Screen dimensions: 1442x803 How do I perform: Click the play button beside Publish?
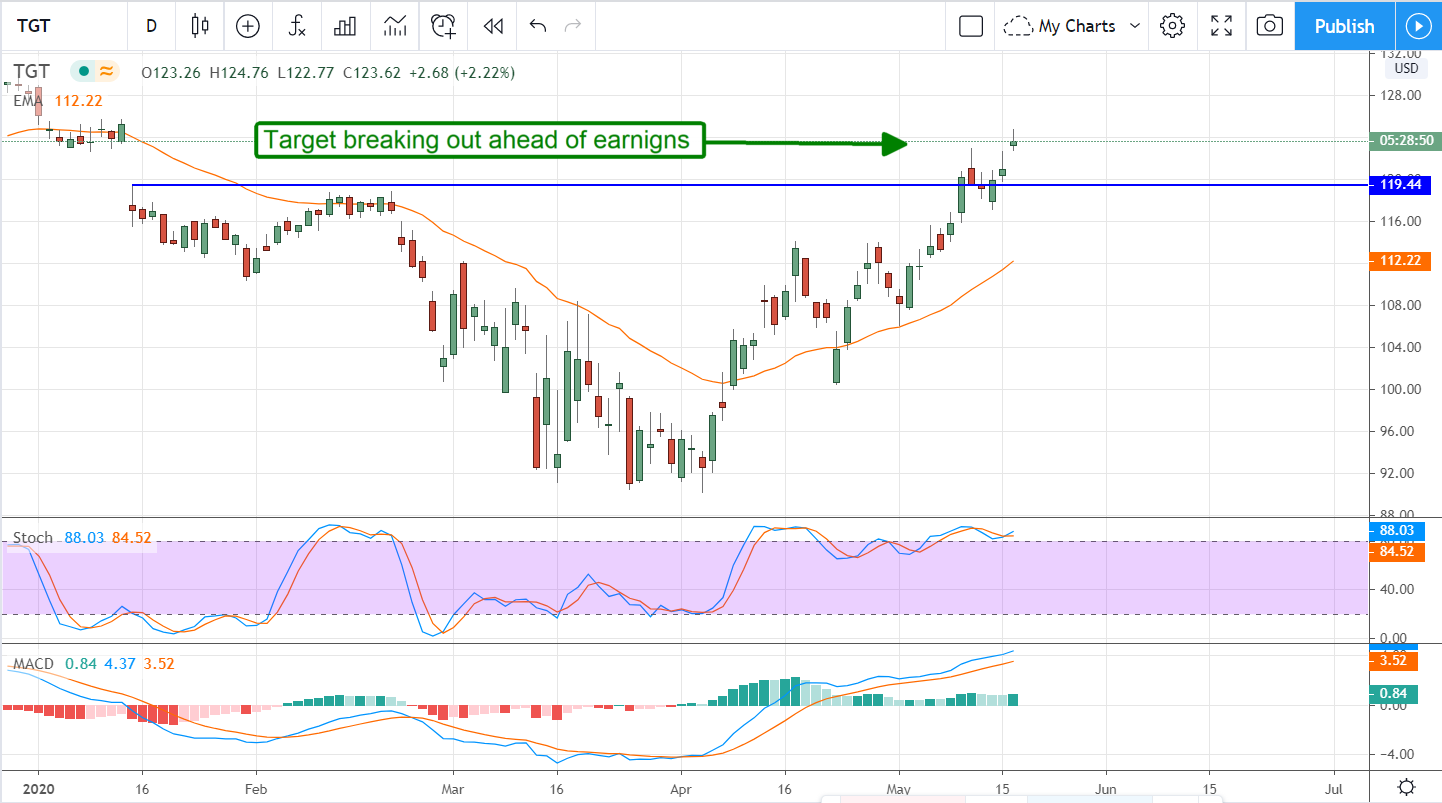(x=1418, y=26)
